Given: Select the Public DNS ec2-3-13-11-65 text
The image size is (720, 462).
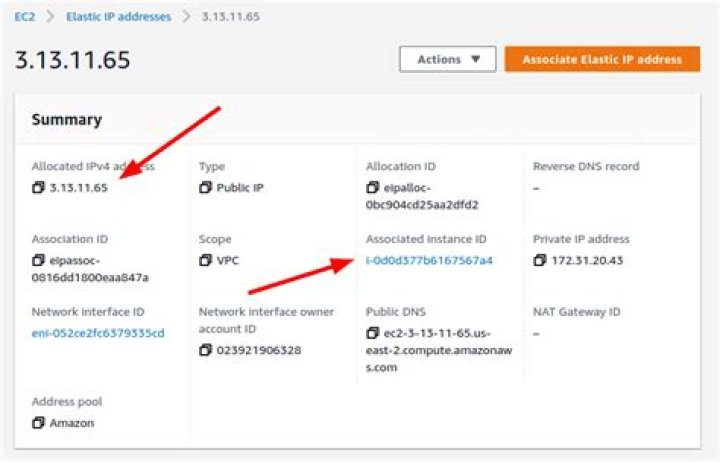Looking at the screenshot, I should (x=439, y=350).
